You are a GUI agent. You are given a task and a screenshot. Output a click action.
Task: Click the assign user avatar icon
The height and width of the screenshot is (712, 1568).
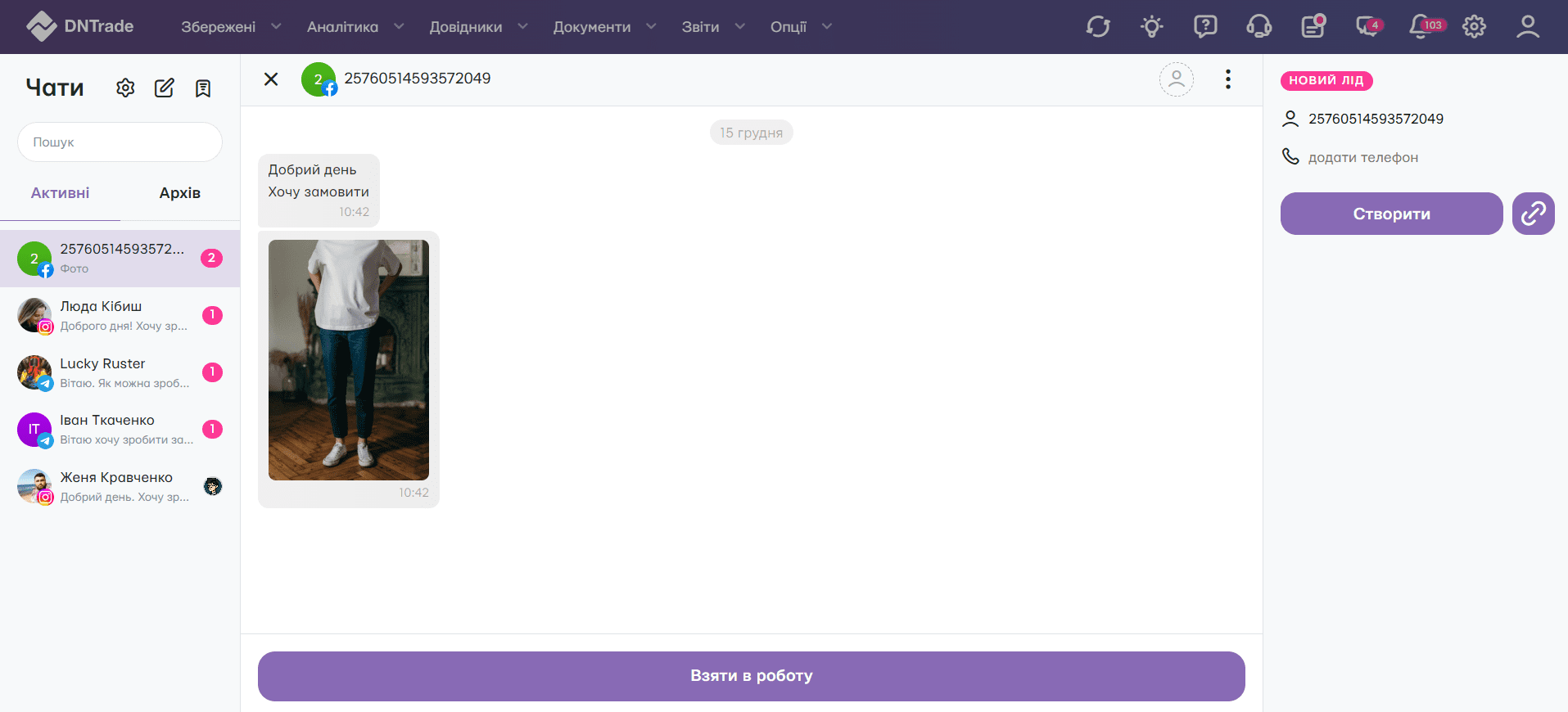1176,79
